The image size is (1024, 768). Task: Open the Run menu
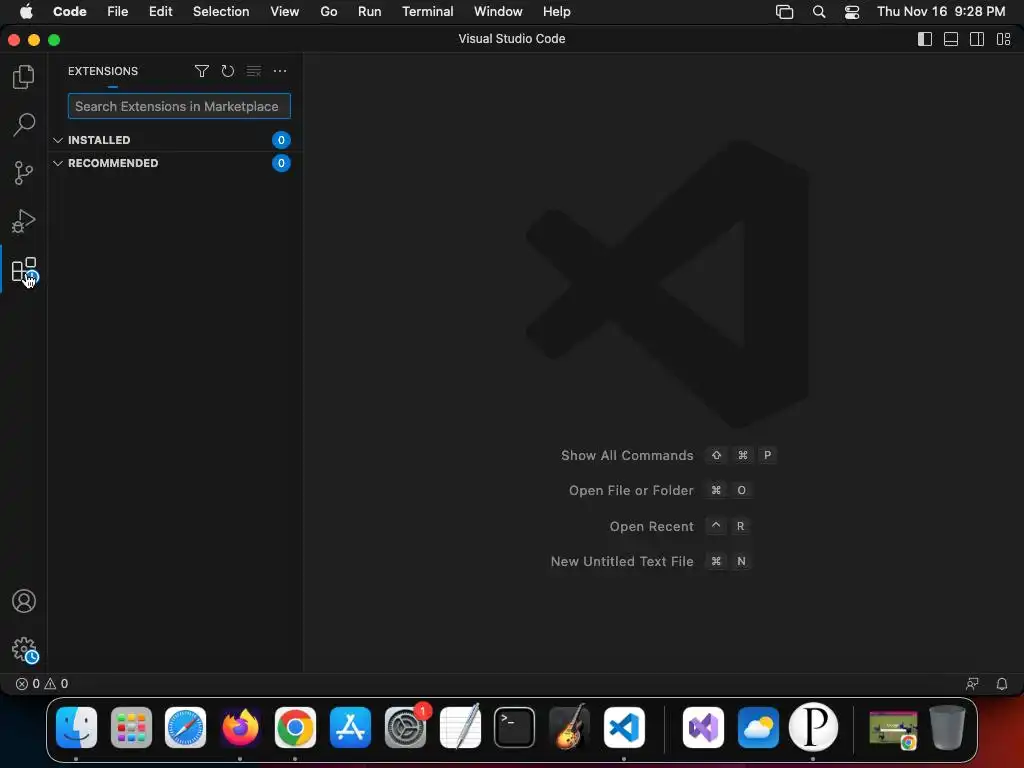(370, 11)
